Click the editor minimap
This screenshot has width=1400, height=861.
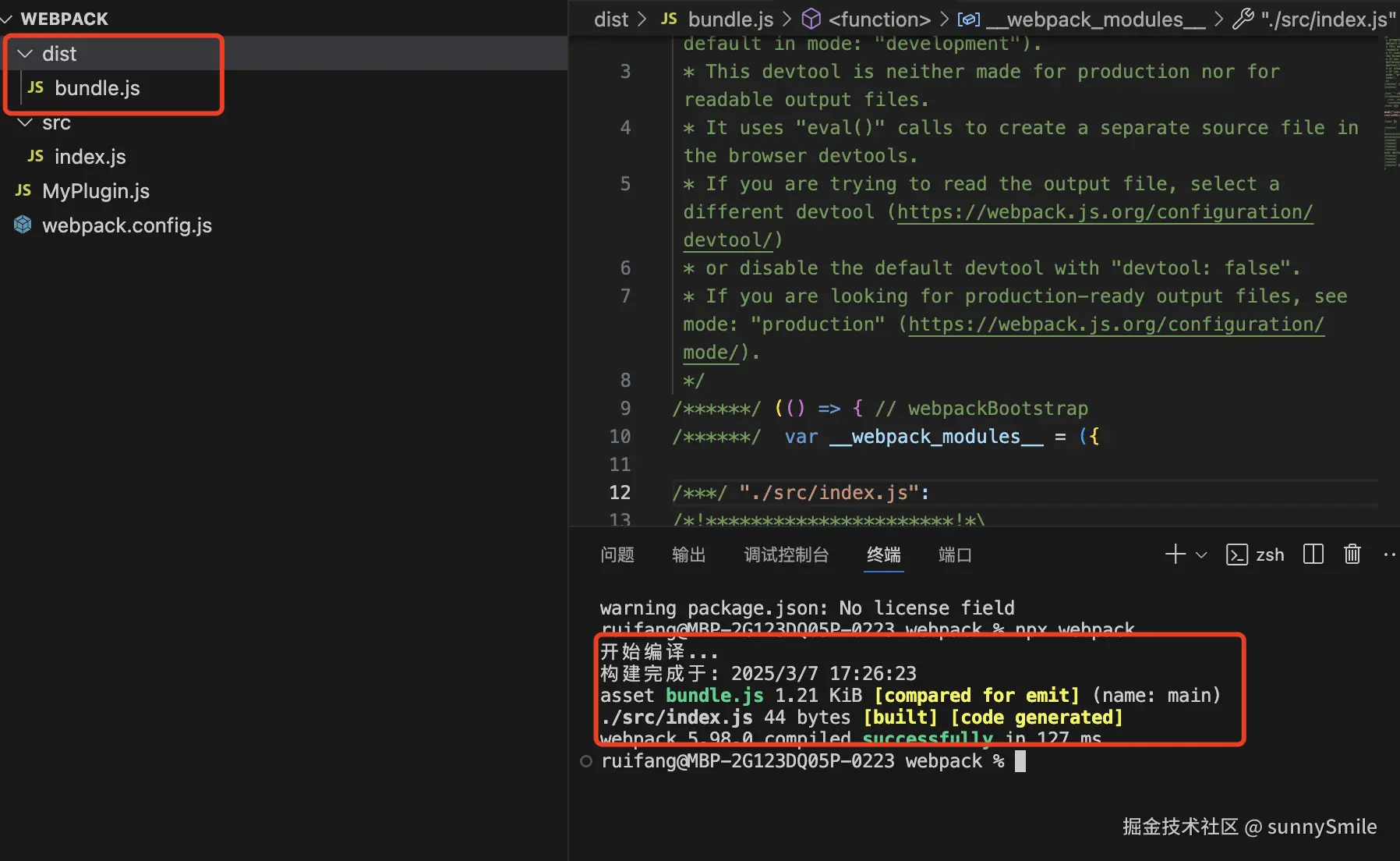(x=1391, y=103)
